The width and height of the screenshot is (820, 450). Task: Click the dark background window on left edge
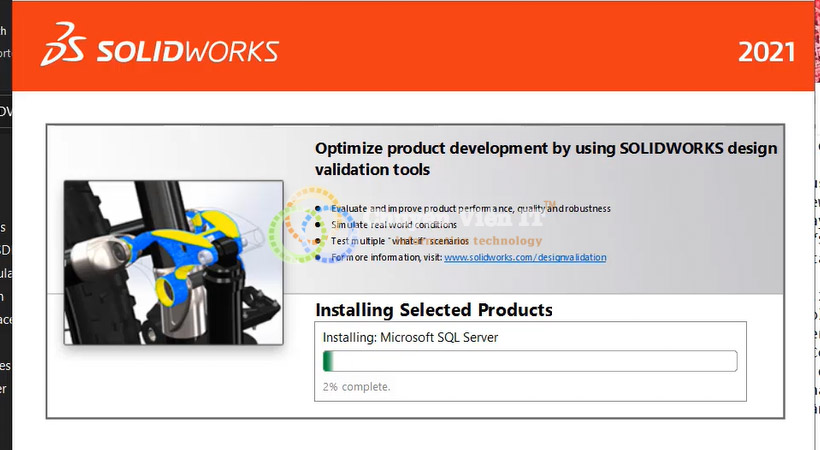[8, 250]
